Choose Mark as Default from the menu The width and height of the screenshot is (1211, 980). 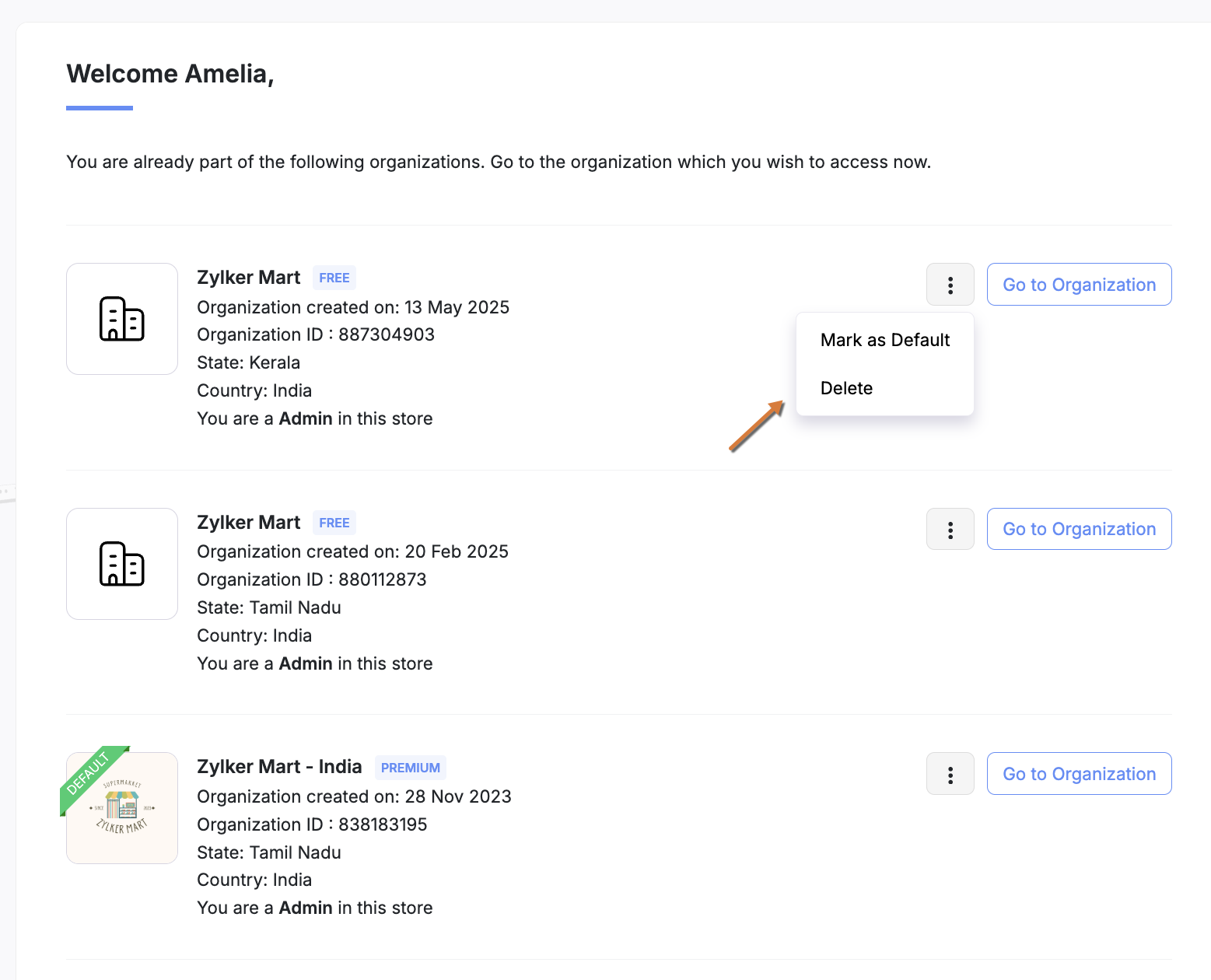click(884, 340)
